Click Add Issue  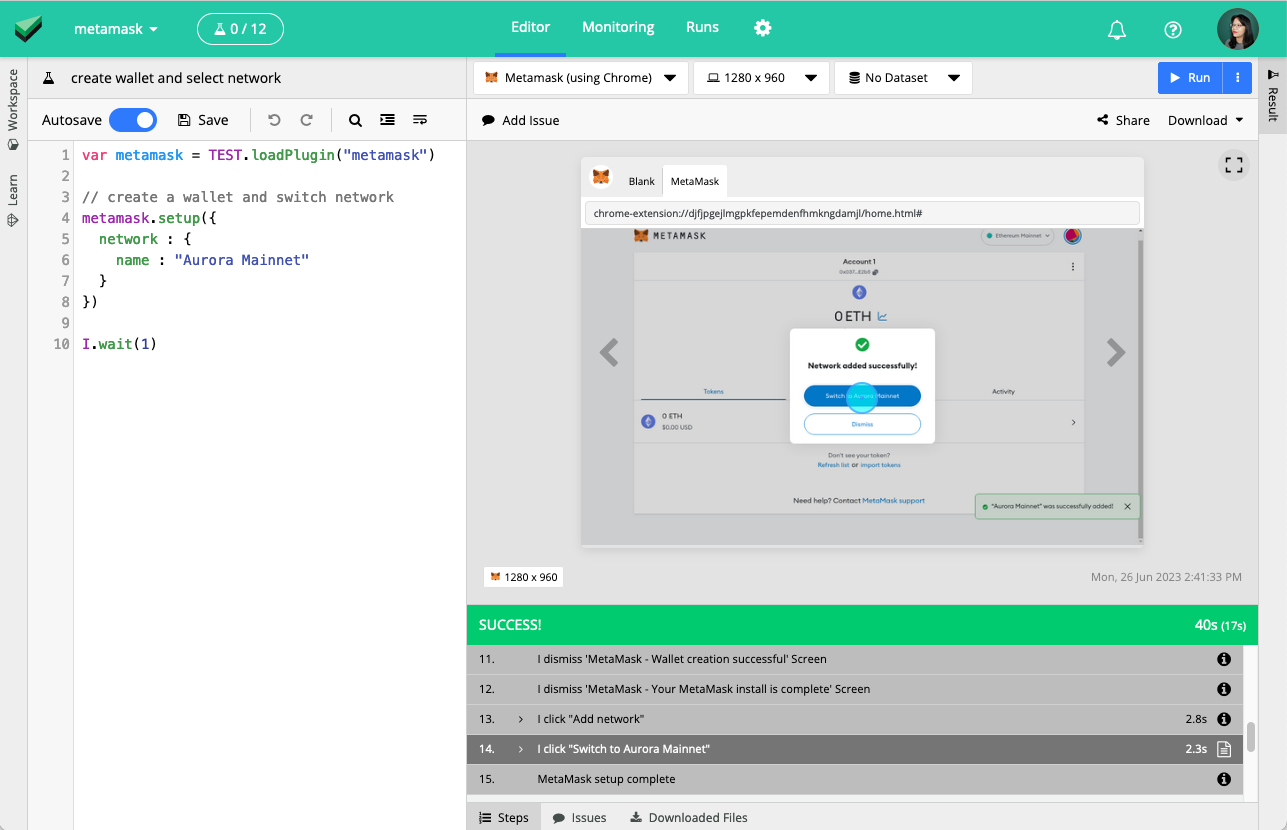(520, 120)
